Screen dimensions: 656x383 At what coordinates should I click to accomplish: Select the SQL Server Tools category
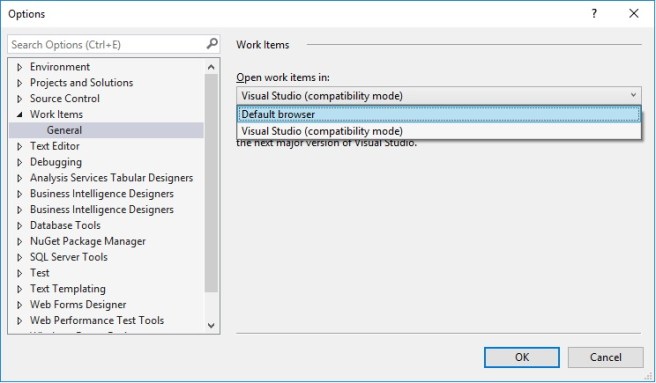pos(69,257)
